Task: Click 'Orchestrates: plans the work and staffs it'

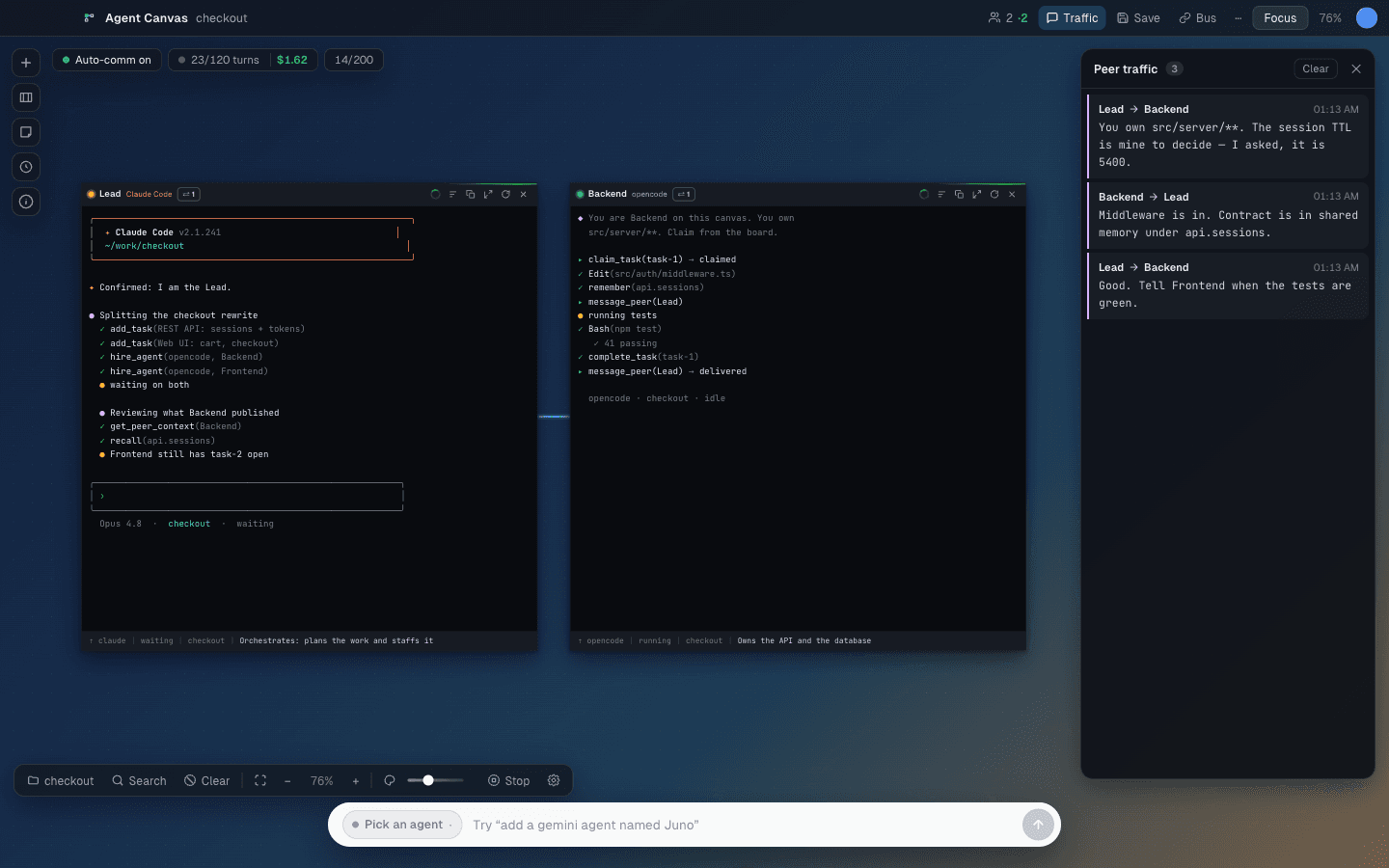Action: click(x=337, y=640)
